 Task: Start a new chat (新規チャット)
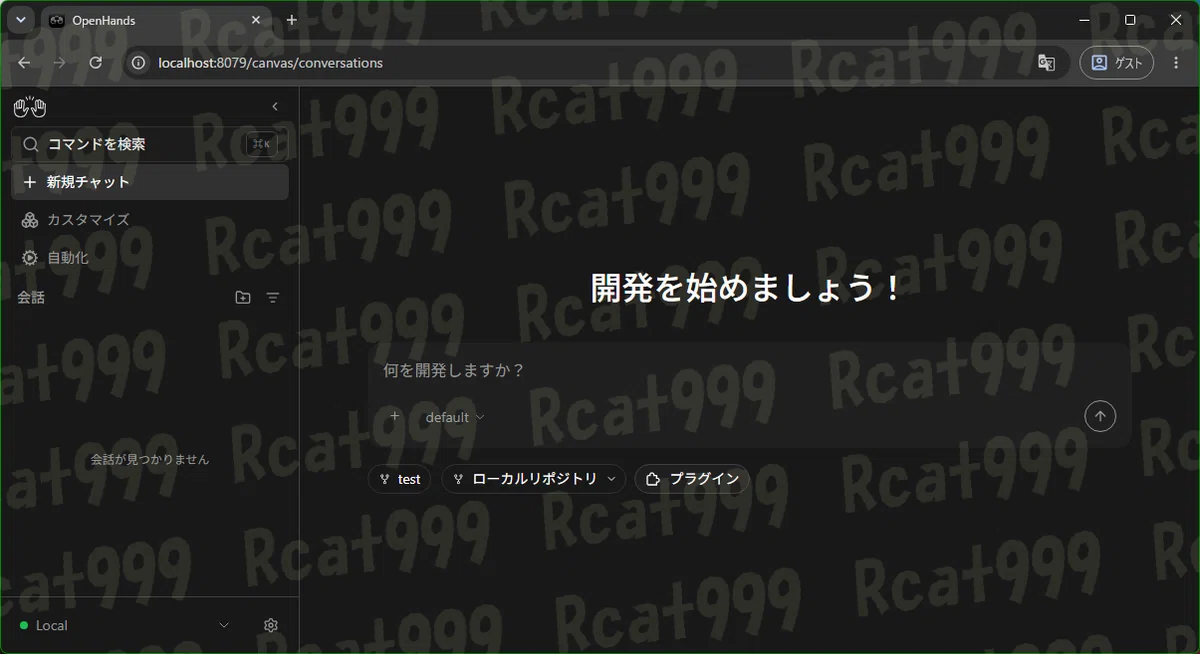(150, 182)
